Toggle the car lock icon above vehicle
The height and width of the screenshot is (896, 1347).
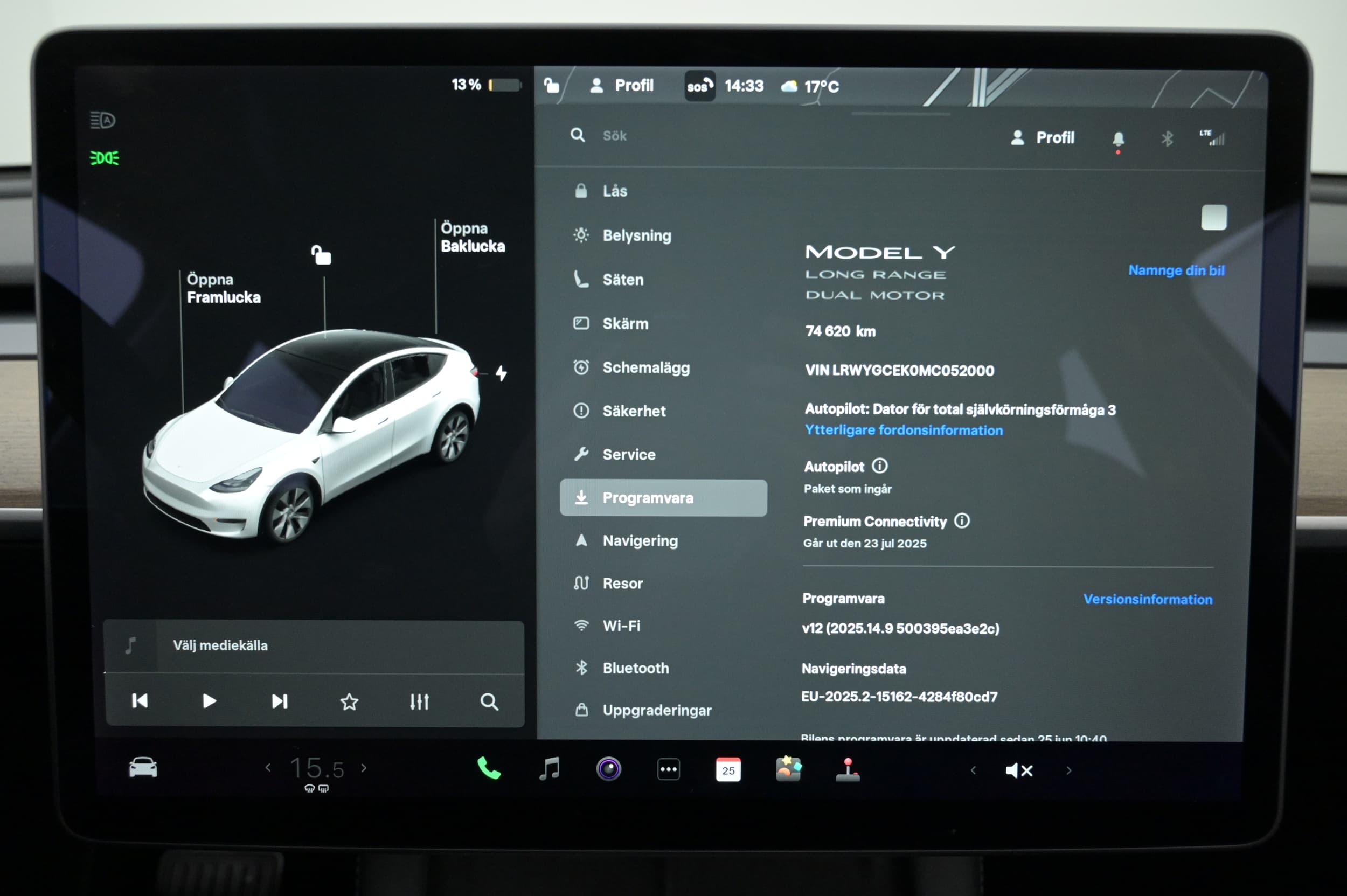click(321, 255)
